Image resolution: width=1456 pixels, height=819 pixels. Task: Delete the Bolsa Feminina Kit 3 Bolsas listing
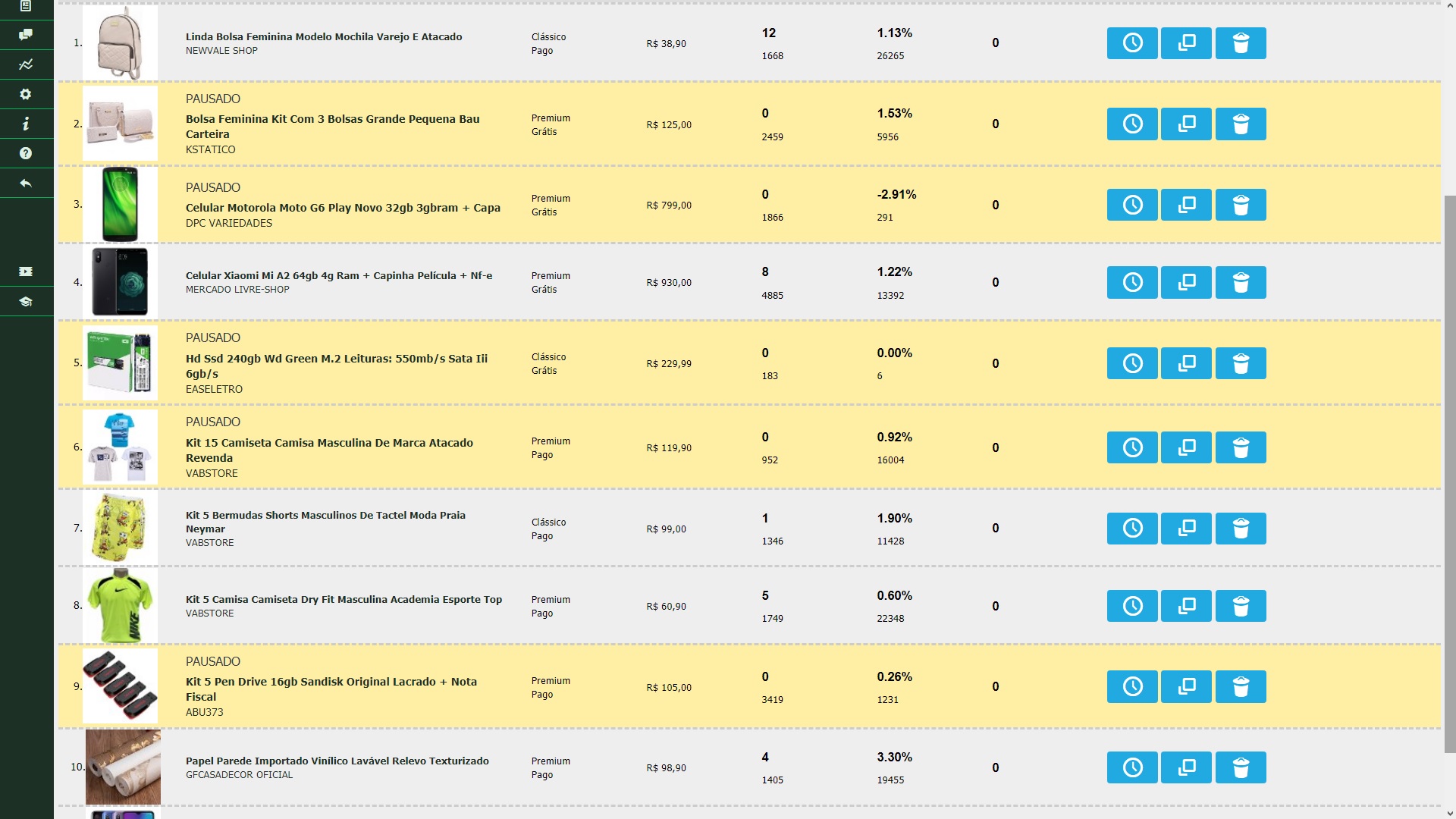tap(1241, 124)
